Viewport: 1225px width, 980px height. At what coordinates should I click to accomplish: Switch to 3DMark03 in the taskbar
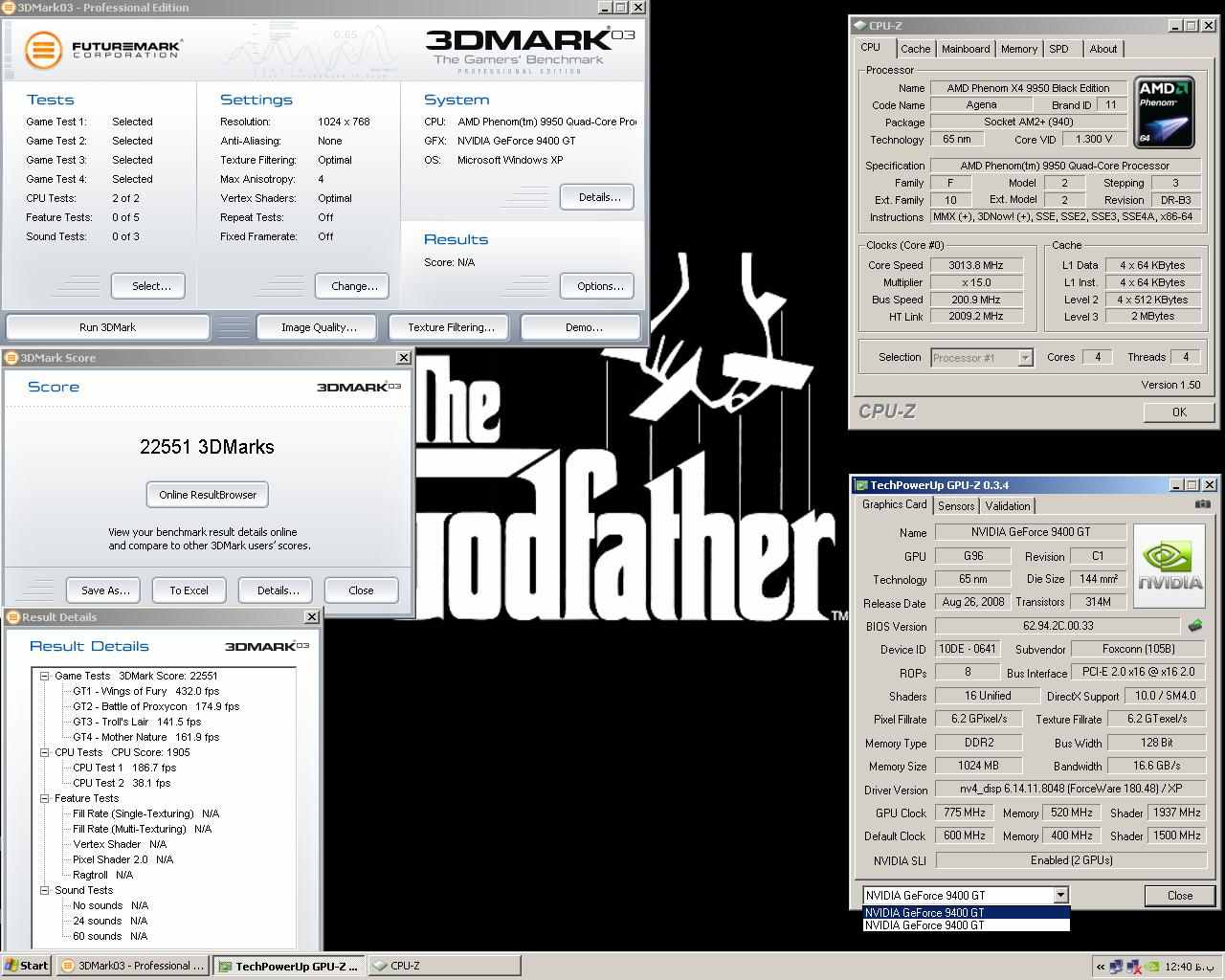tap(132, 966)
